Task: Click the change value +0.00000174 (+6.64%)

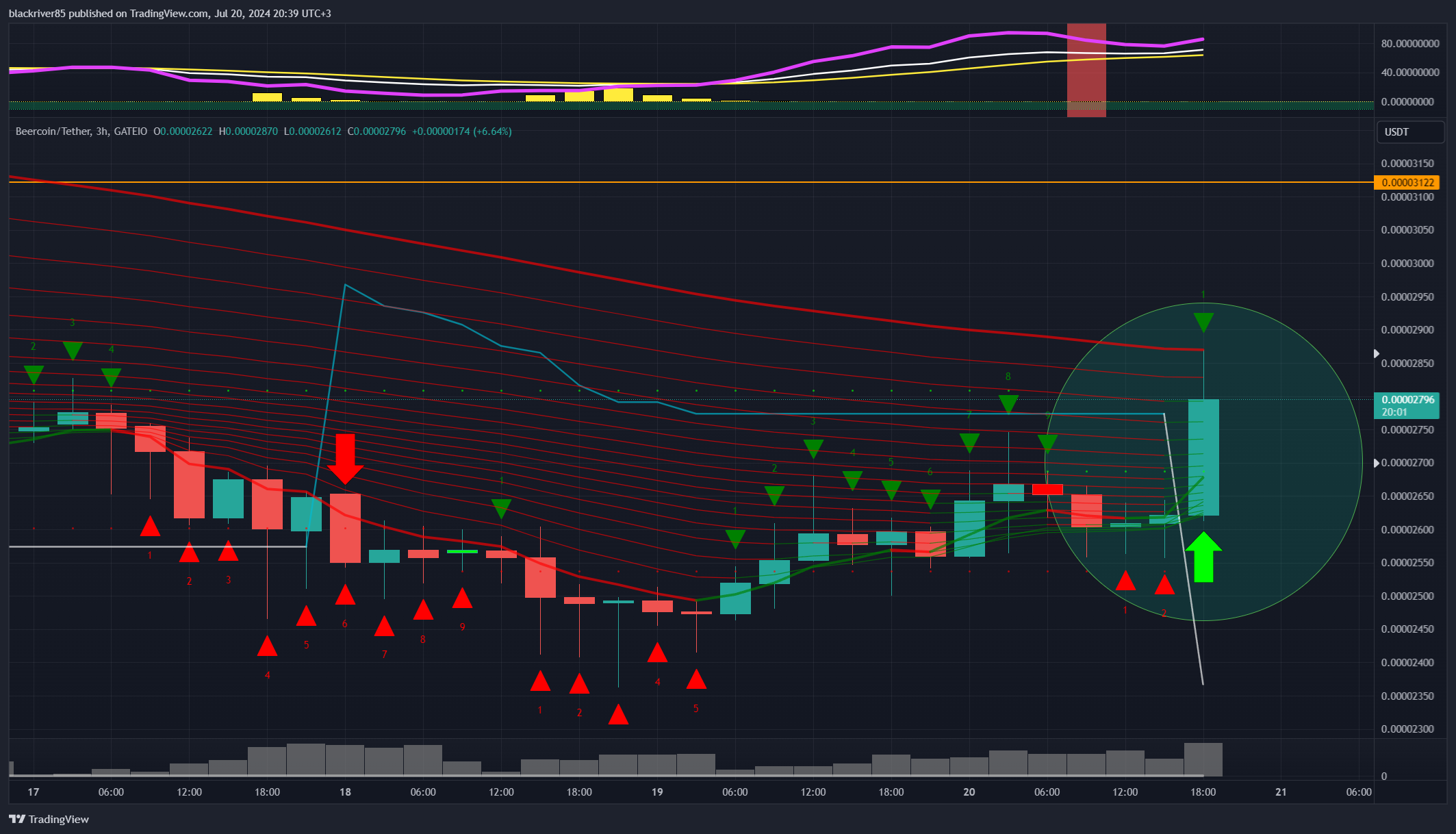Action: tap(462, 131)
